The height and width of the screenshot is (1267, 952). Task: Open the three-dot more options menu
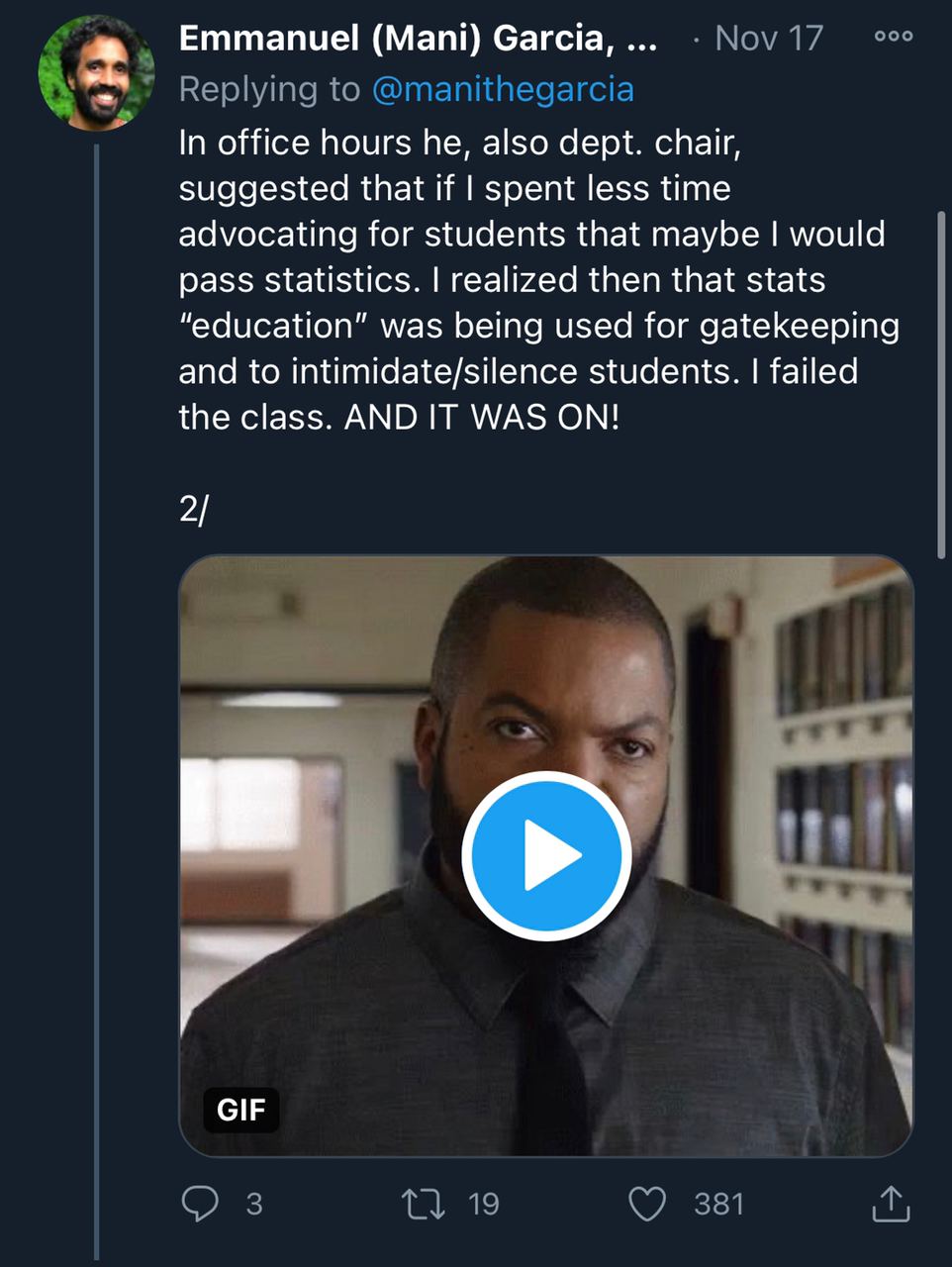pos(894,37)
